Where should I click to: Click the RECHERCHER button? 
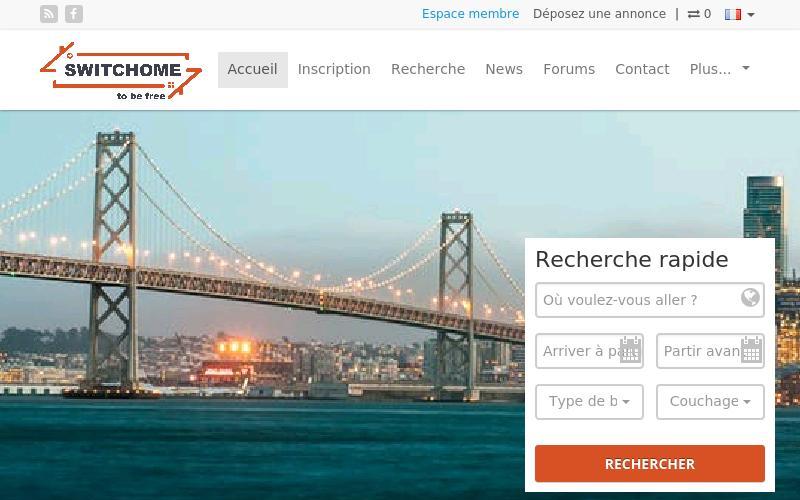tap(649, 464)
